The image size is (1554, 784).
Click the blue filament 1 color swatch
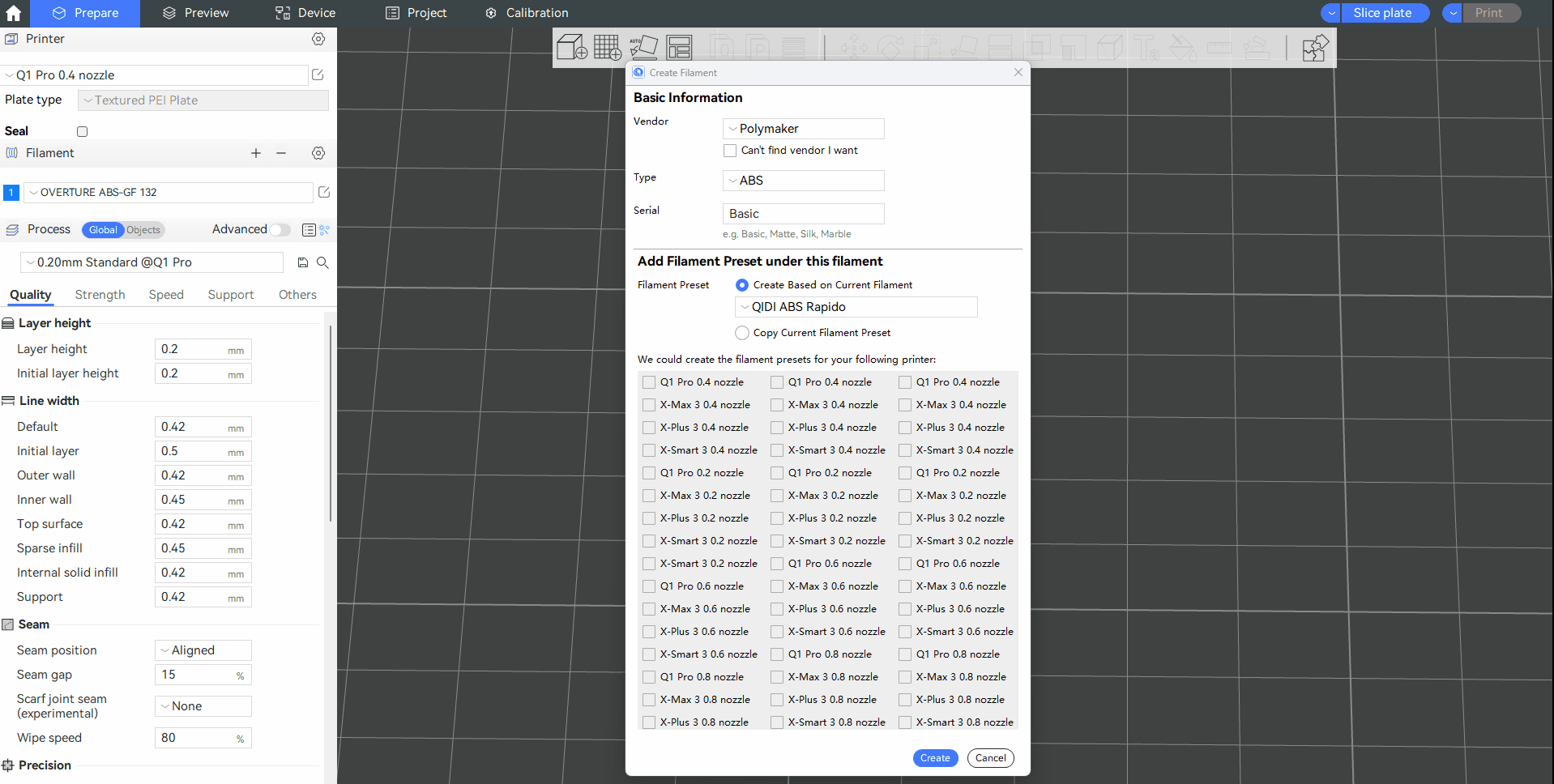(11, 193)
